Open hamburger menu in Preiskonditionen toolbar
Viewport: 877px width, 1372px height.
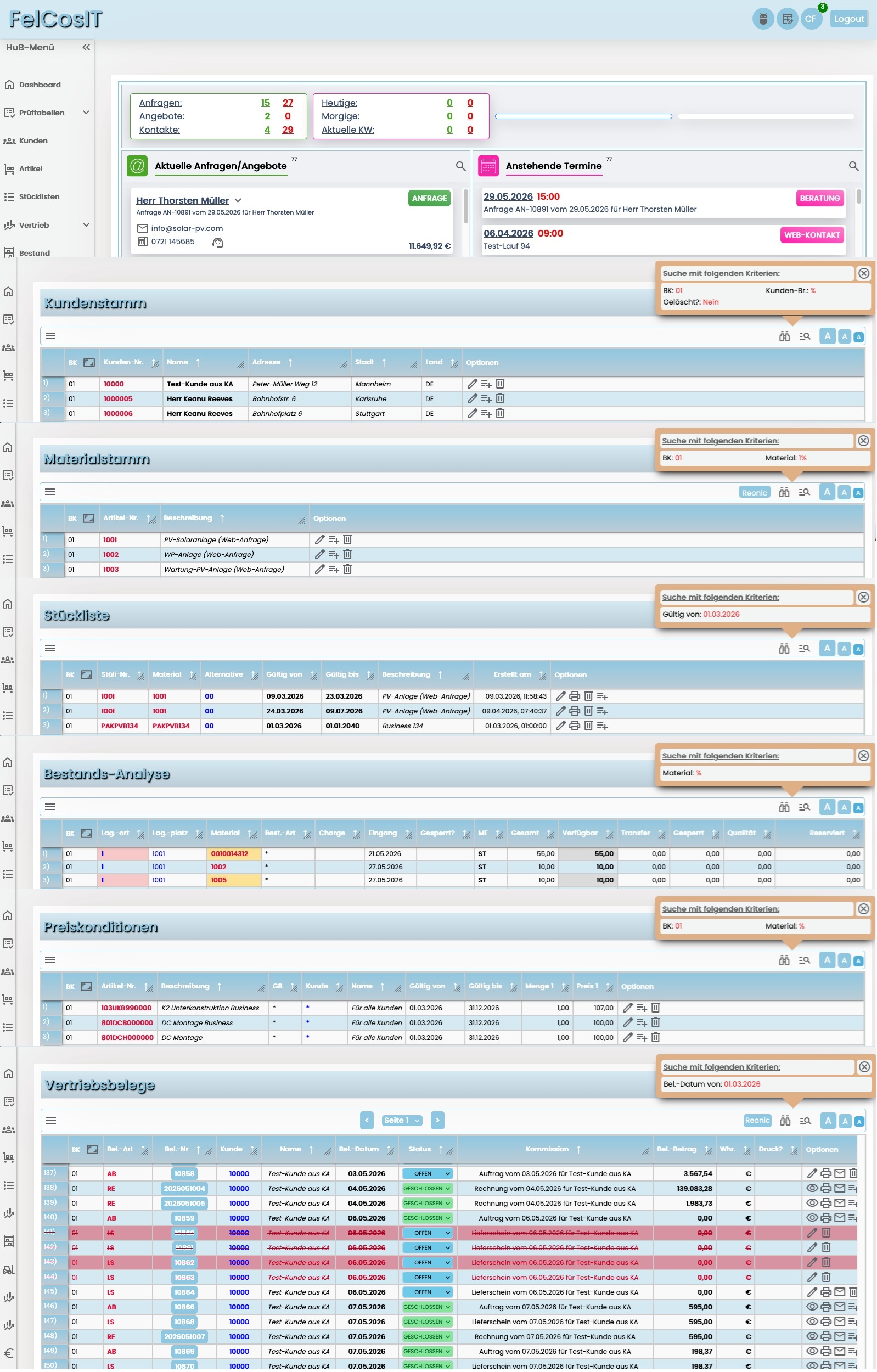click(x=50, y=960)
